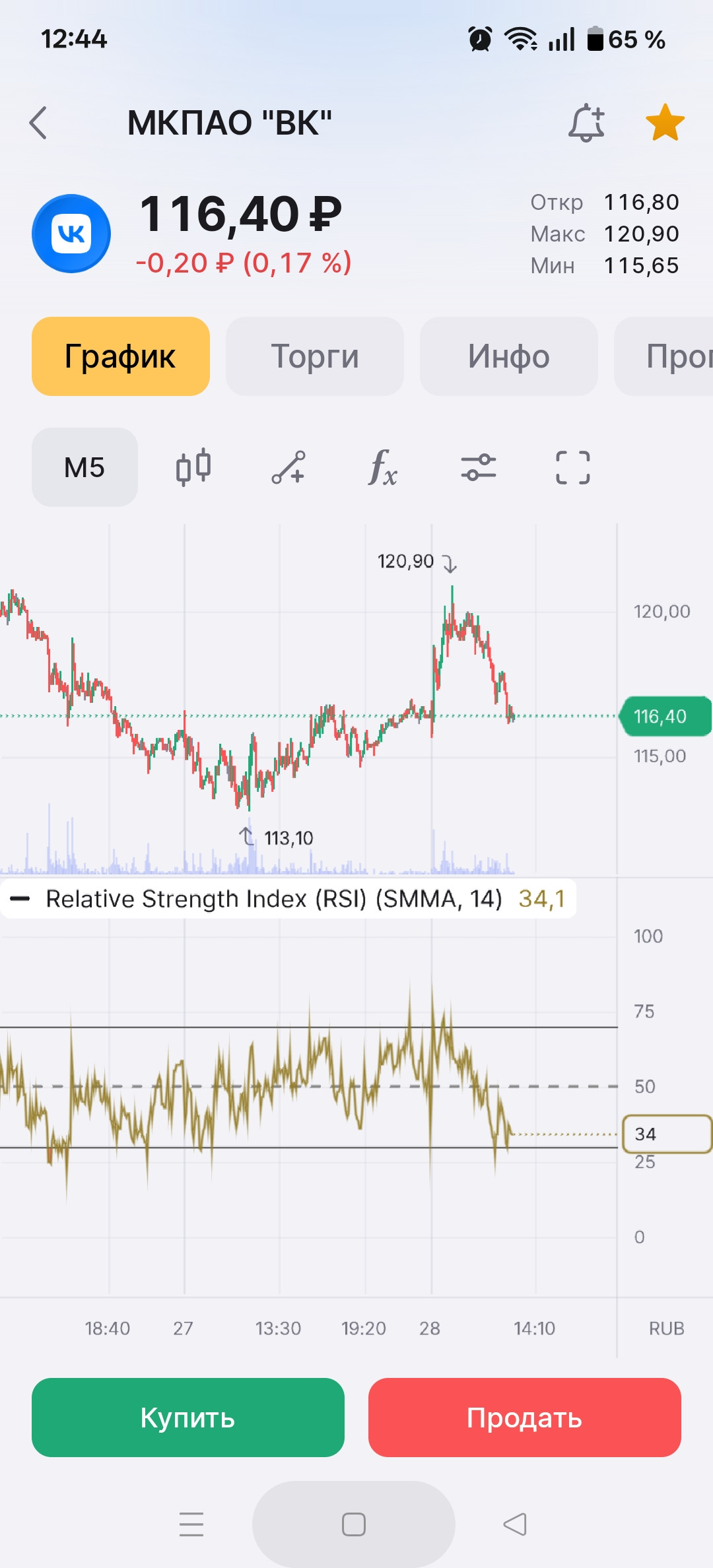This screenshot has width=713, height=1568.
Task: Open Android recent apps menu button
Action: (191, 1524)
